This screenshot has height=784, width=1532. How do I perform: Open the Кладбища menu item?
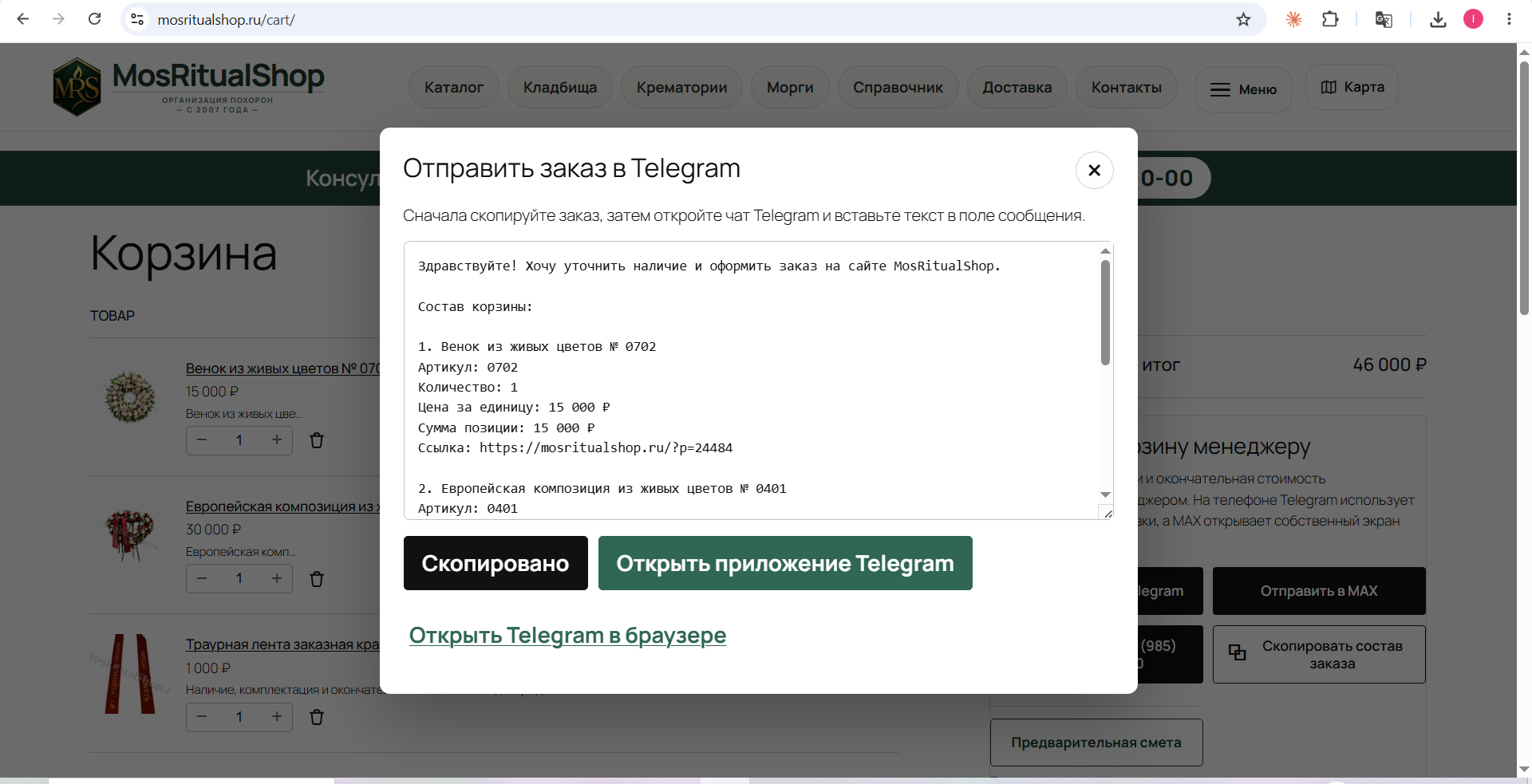tap(560, 88)
